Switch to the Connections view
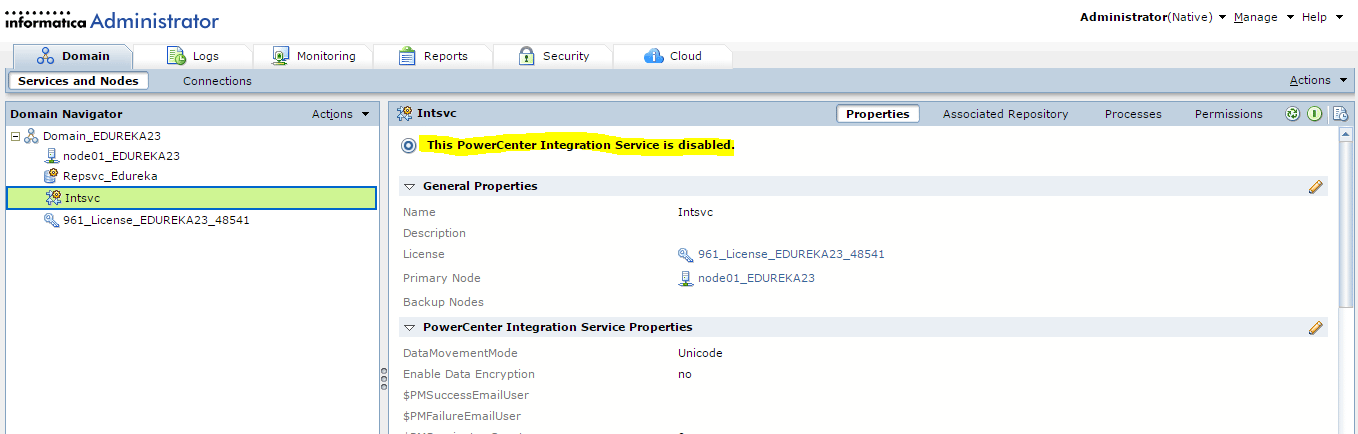Image resolution: width=1358 pixels, height=434 pixels. tap(217, 81)
